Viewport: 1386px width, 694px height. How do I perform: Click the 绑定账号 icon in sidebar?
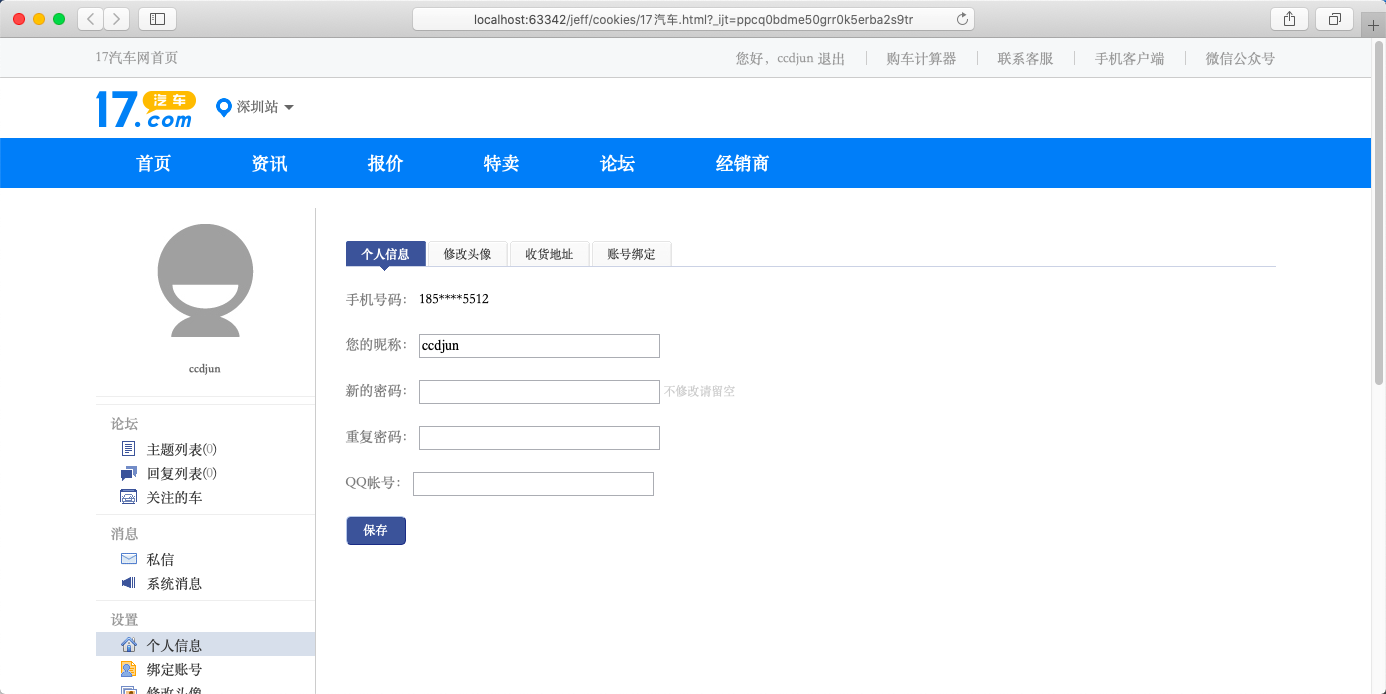point(128,669)
